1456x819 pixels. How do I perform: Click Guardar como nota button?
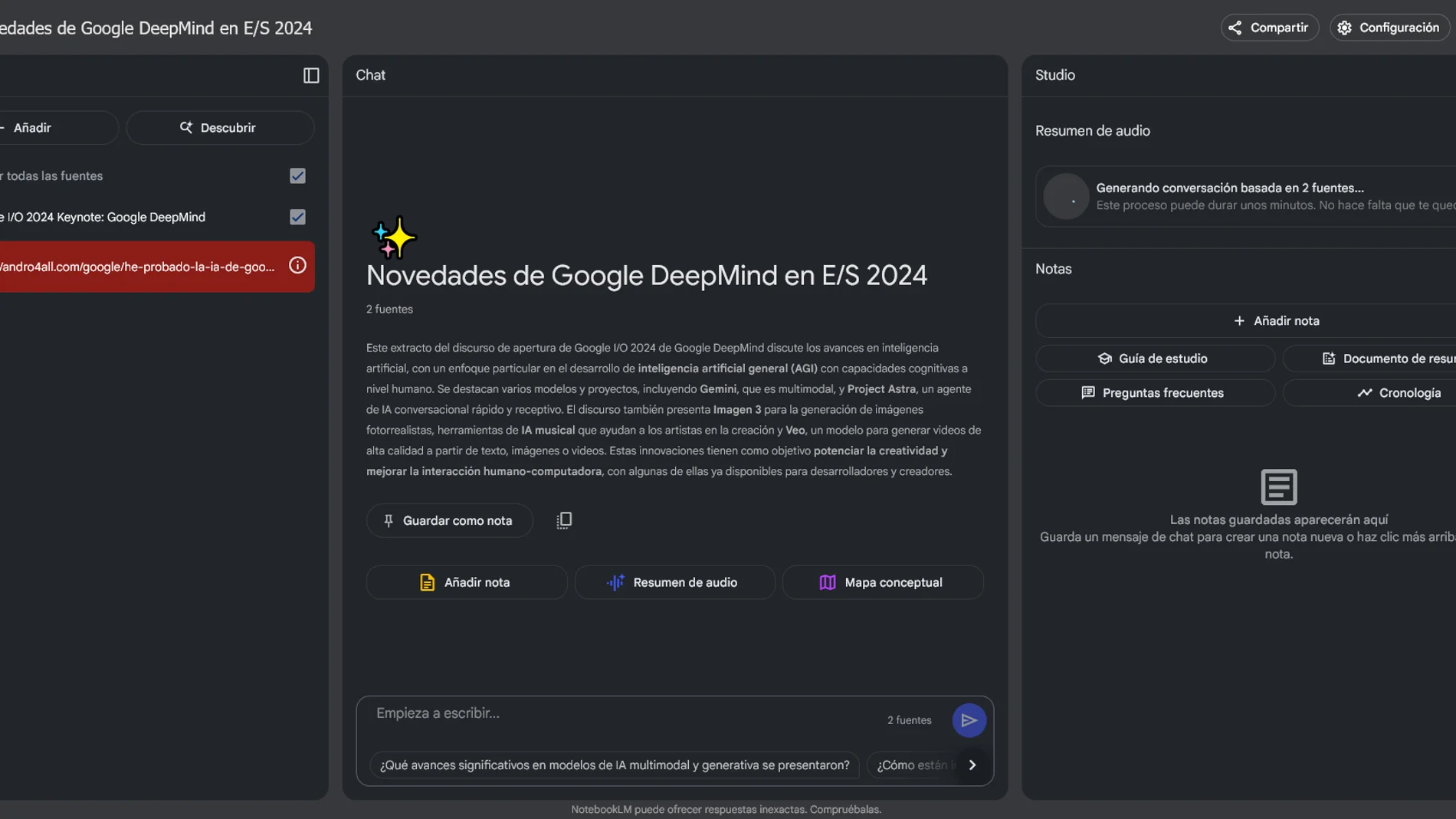[449, 521]
